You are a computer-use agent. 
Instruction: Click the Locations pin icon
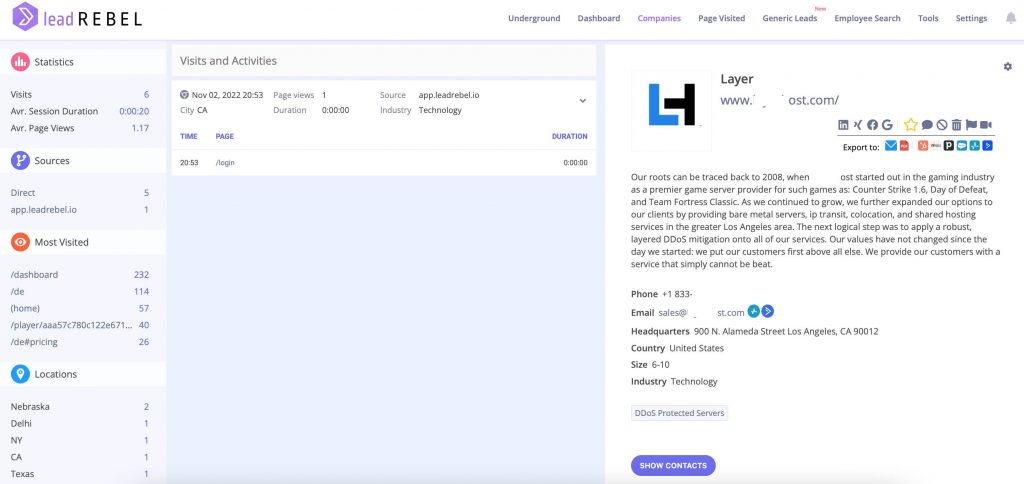click(x=20, y=374)
